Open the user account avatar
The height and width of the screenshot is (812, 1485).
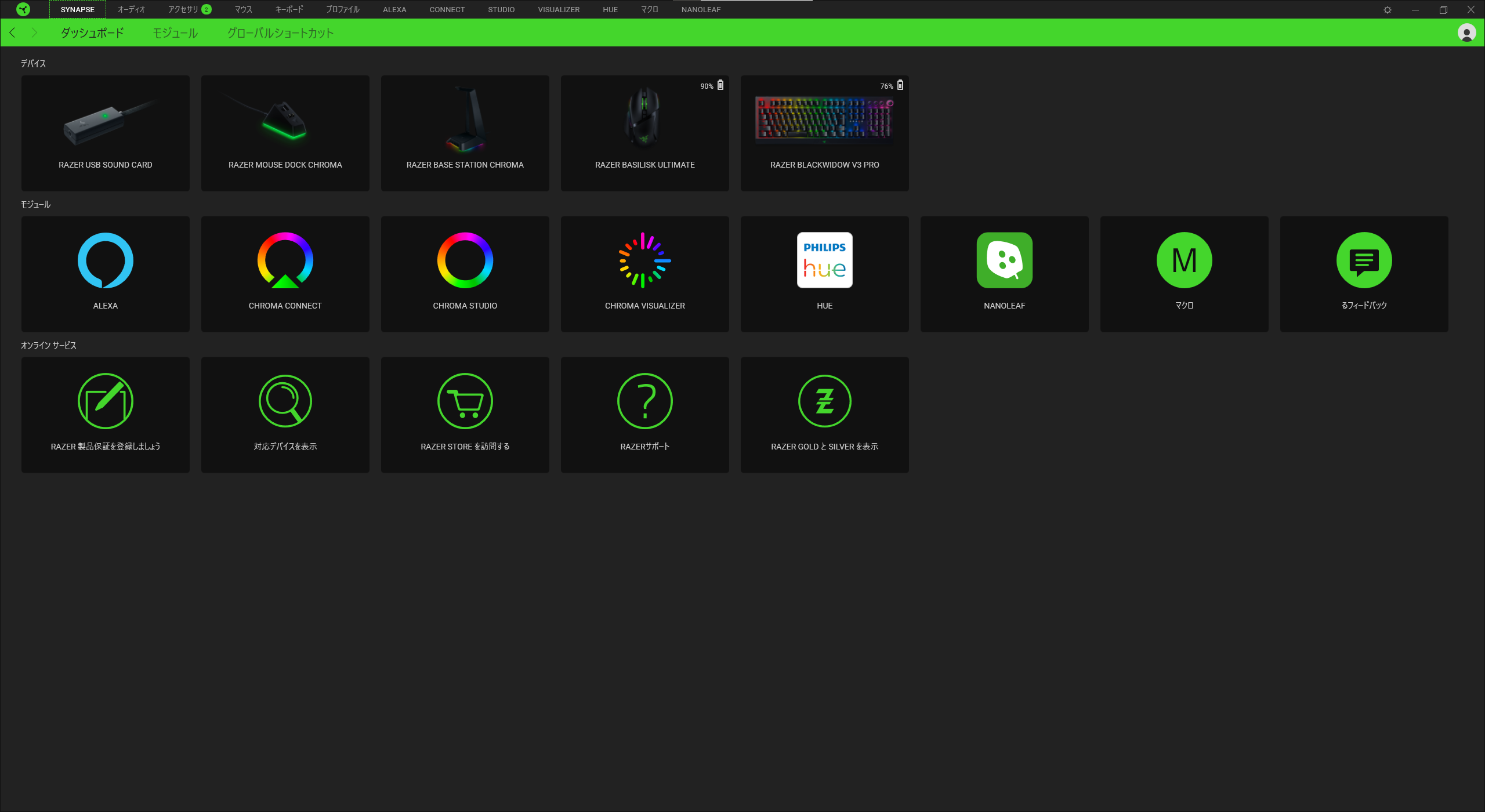[x=1466, y=32]
